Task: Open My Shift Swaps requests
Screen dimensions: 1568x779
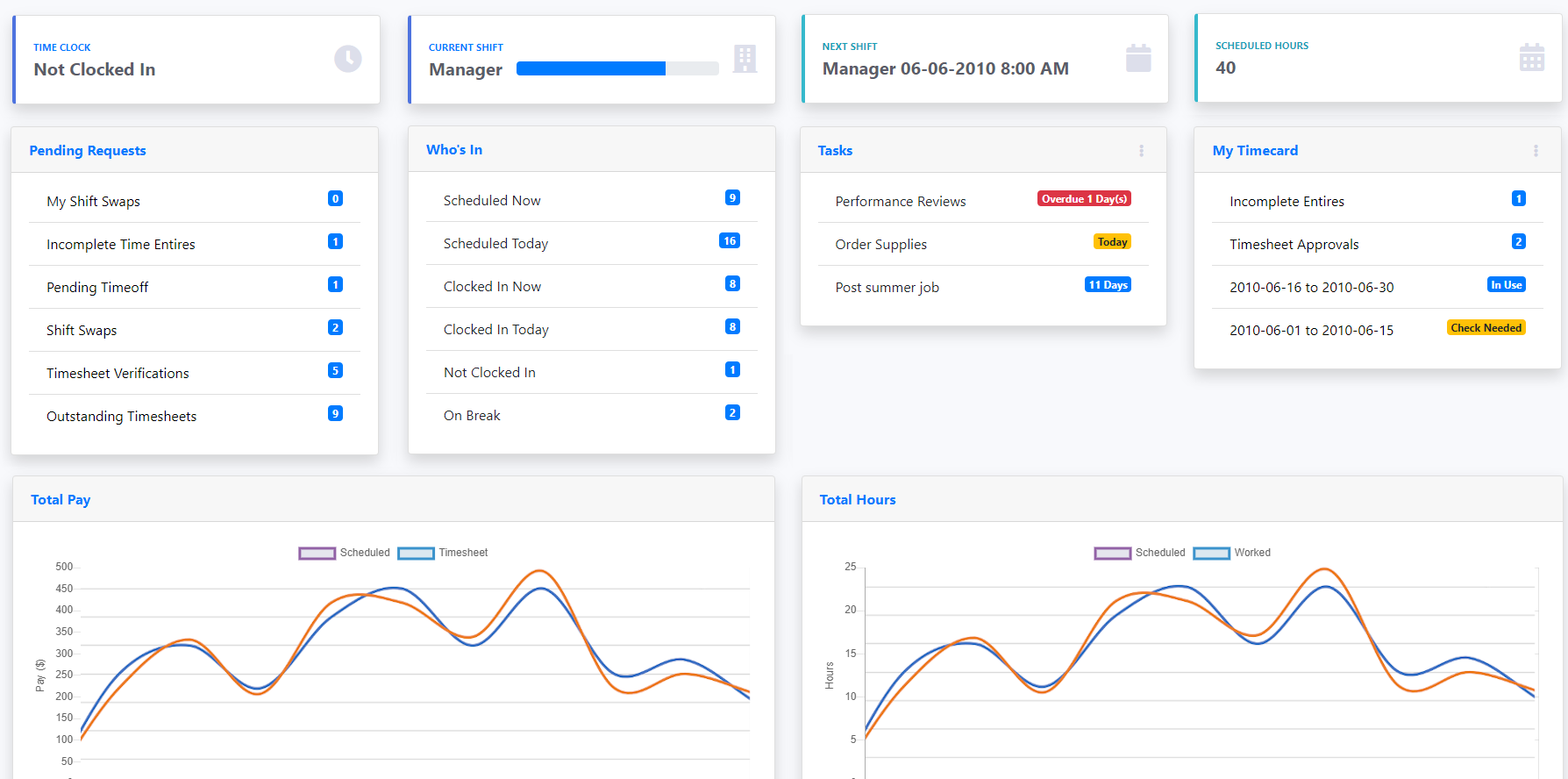Action: [x=195, y=201]
